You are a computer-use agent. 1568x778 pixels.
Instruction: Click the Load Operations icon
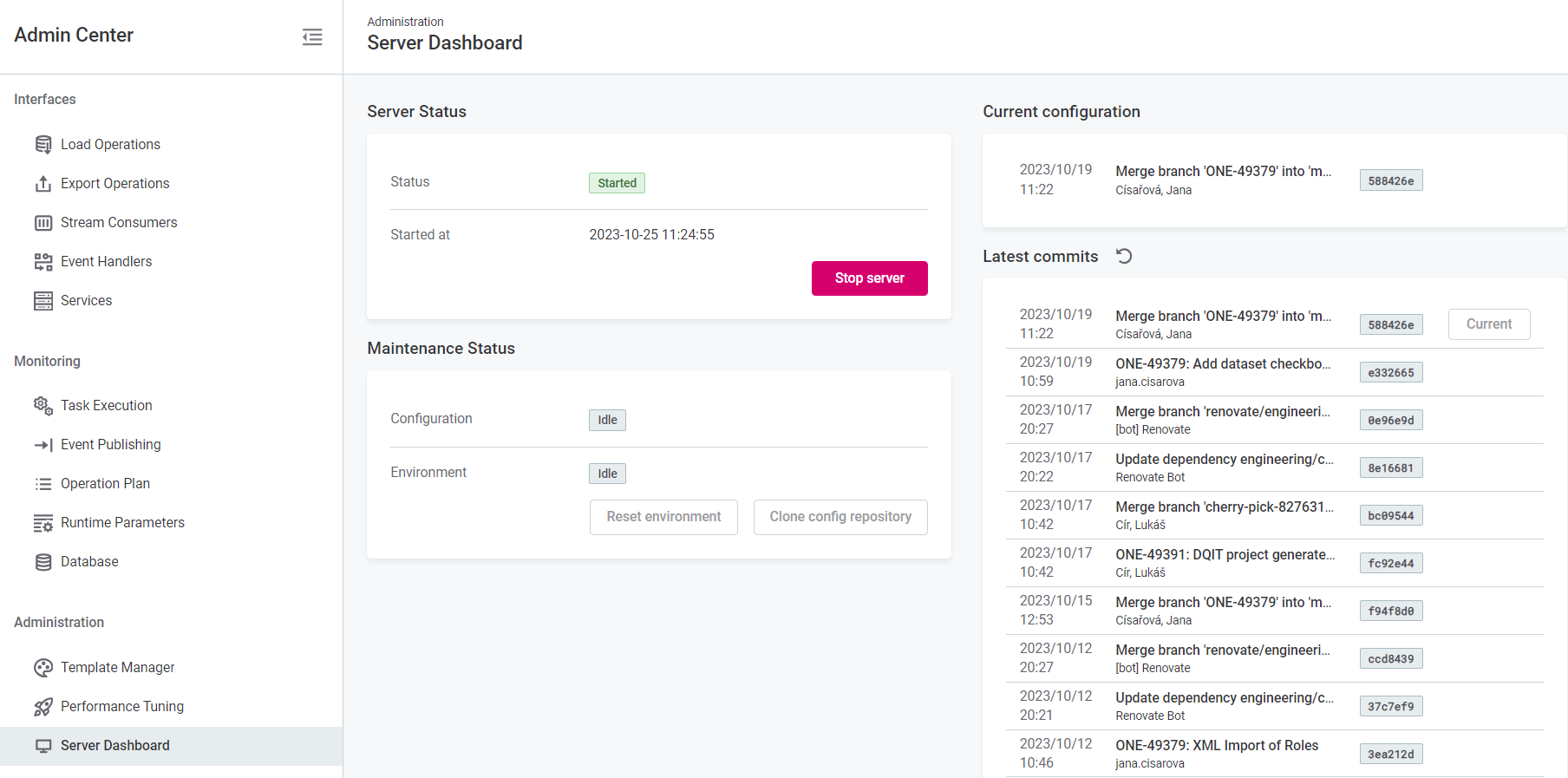point(42,145)
